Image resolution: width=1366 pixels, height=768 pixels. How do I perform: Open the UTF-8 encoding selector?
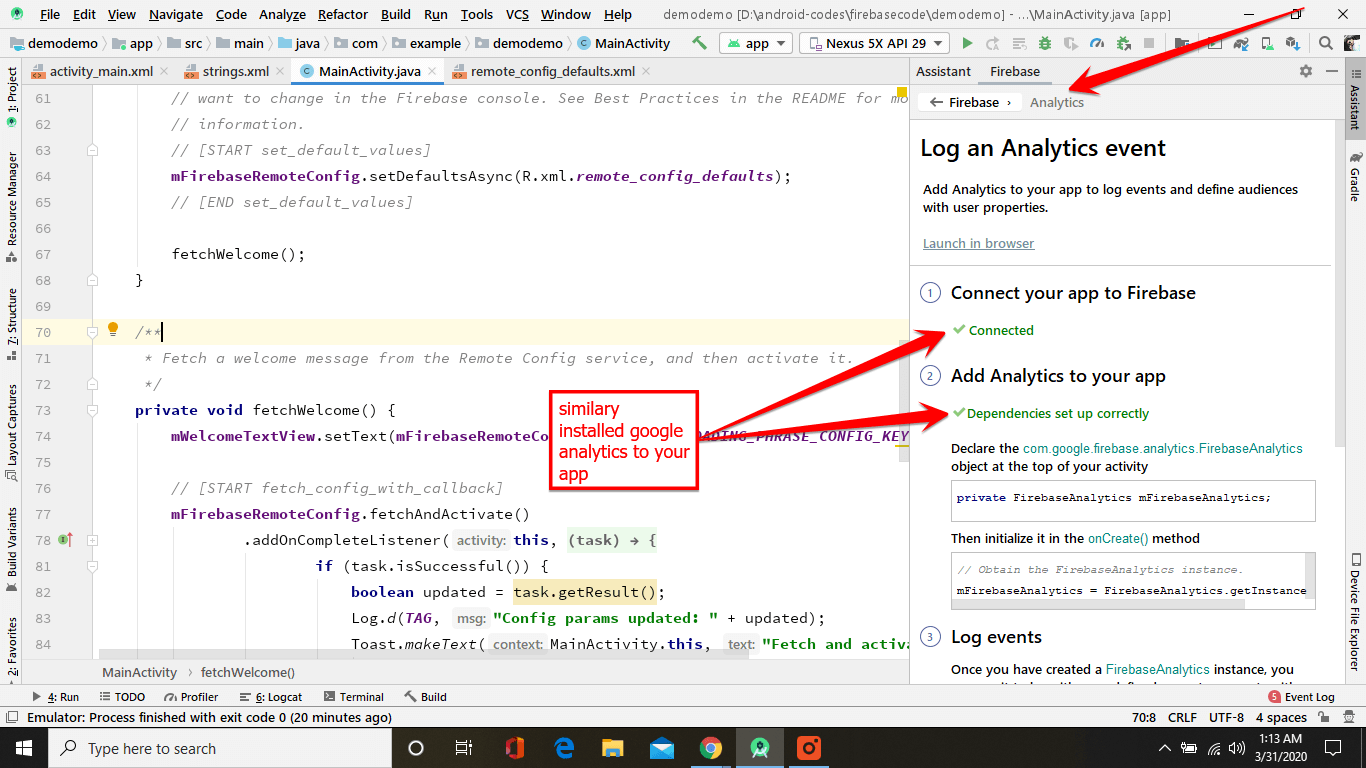point(1226,717)
